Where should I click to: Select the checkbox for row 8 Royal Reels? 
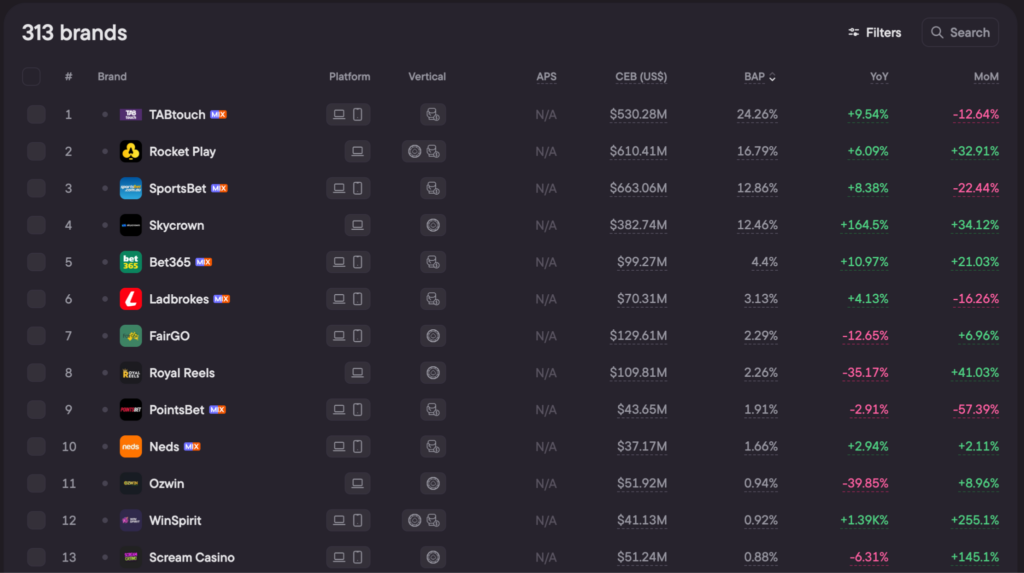36,373
